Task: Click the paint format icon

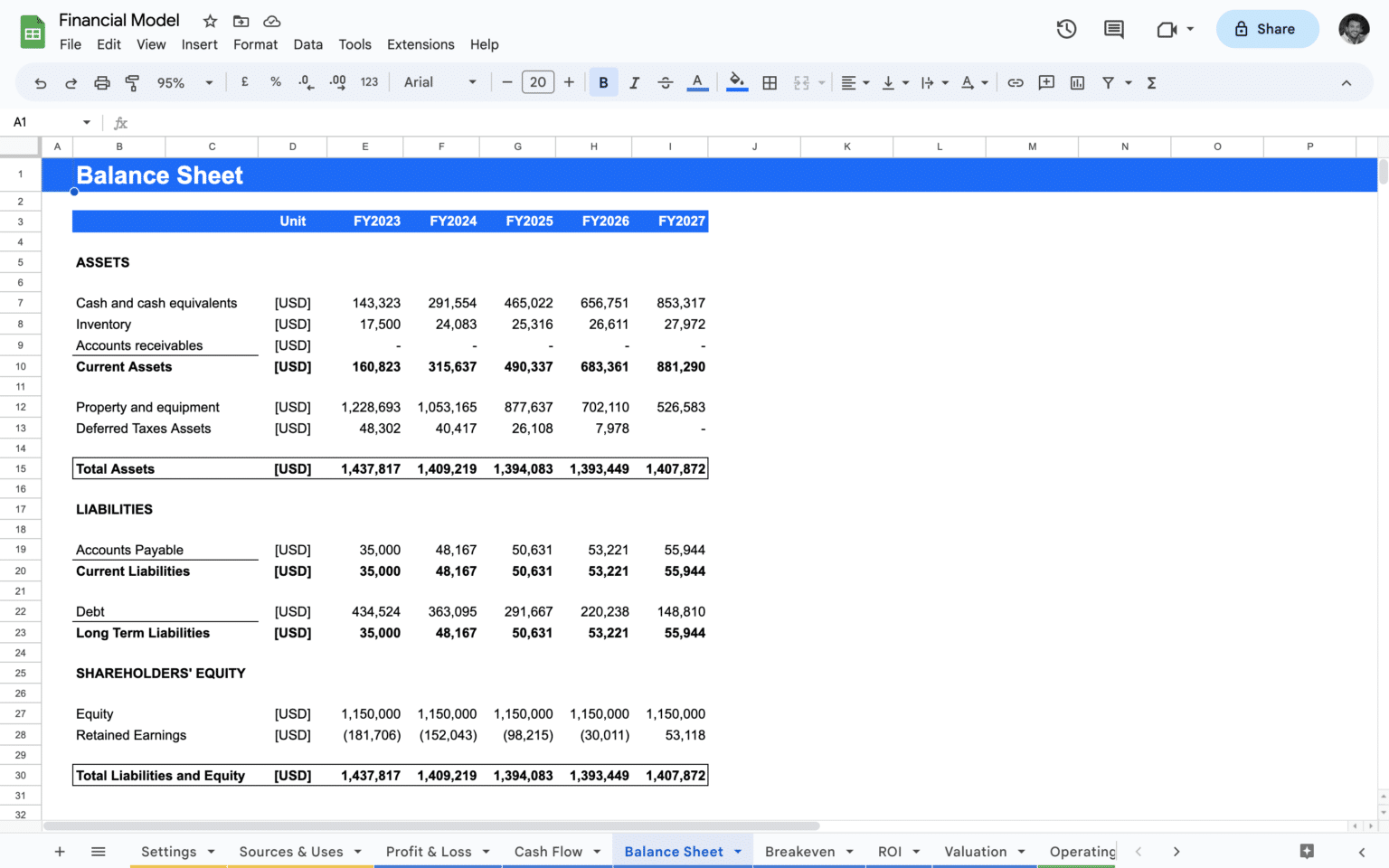Action: tap(132, 82)
